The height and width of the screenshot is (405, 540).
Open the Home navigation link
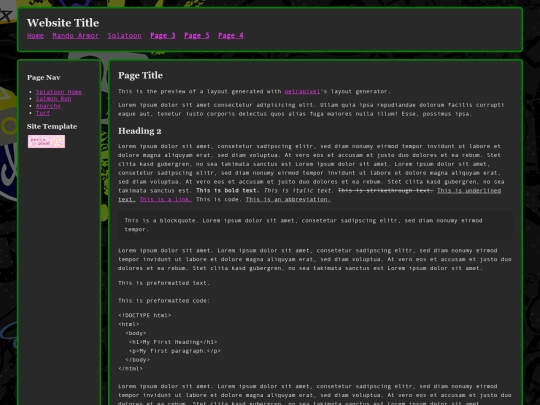pyautogui.click(x=35, y=35)
